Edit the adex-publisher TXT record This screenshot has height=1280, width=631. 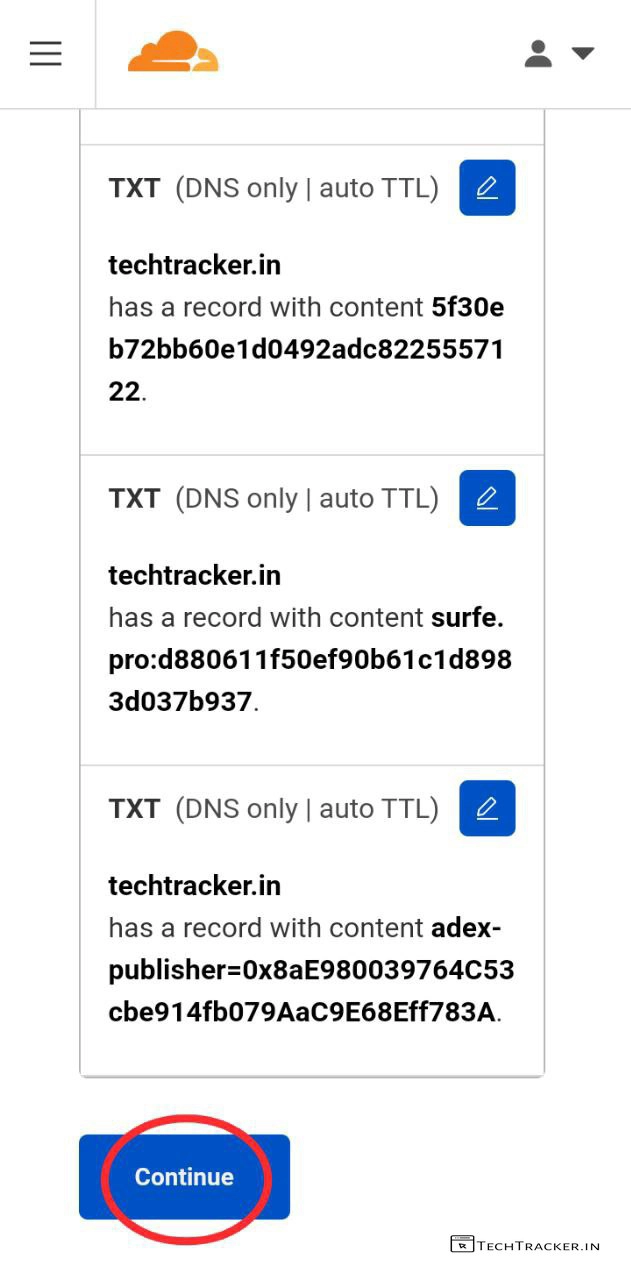pos(487,808)
